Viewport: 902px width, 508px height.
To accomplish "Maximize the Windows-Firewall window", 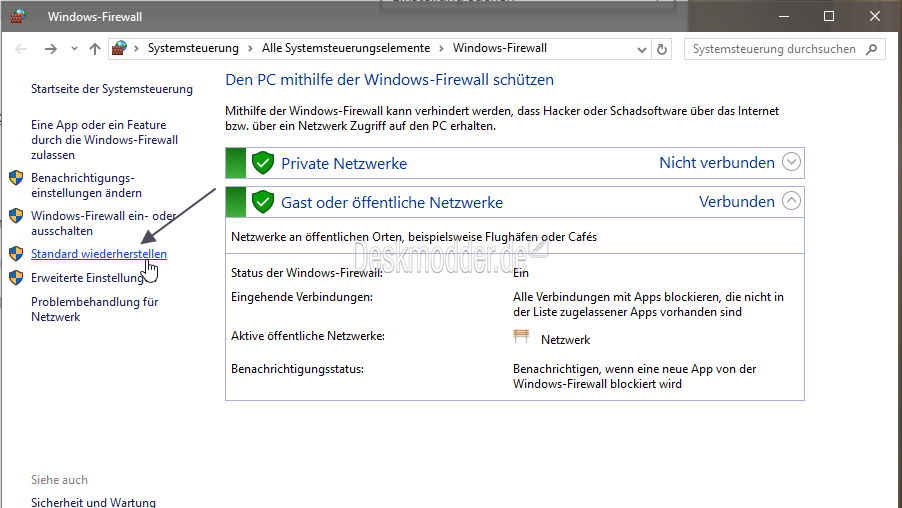I will tap(829, 16).
